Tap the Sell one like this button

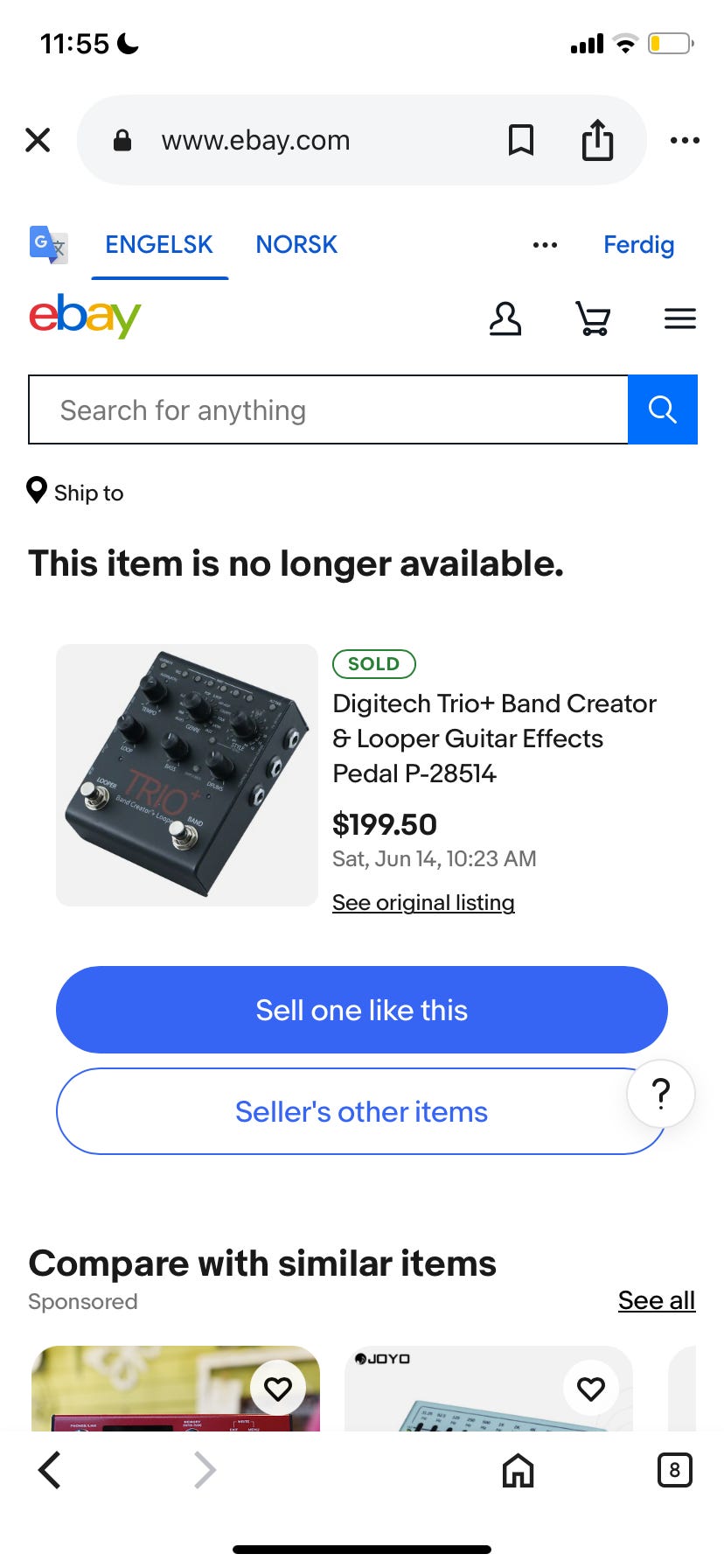pyautogui.click(x=362, y=1010)
